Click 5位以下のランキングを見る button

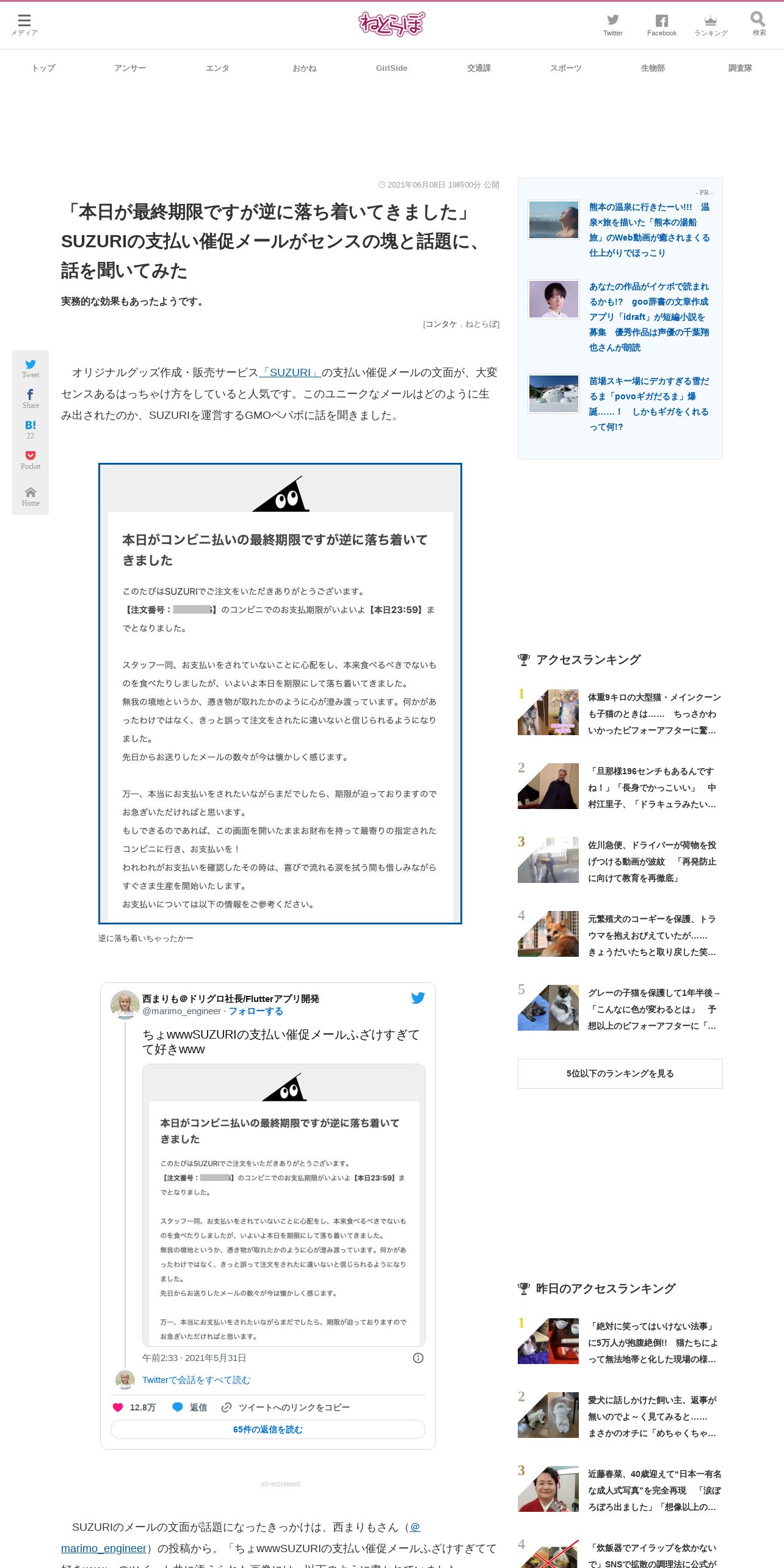click(x=620, y=1073)
